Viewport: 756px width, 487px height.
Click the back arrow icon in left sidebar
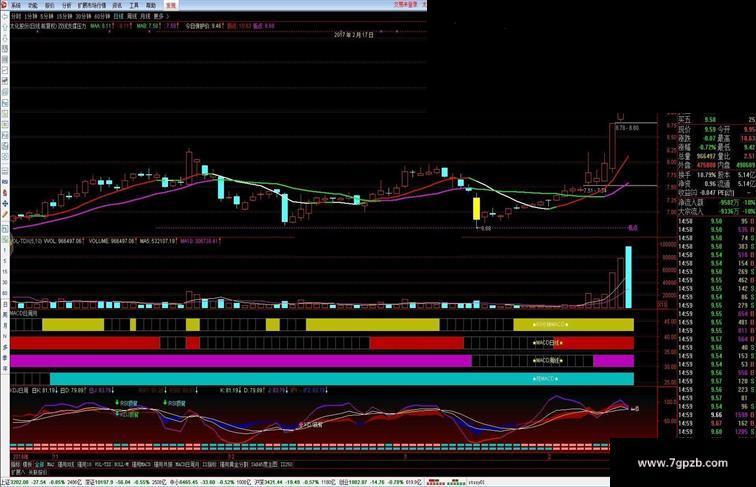coord(5,16)
